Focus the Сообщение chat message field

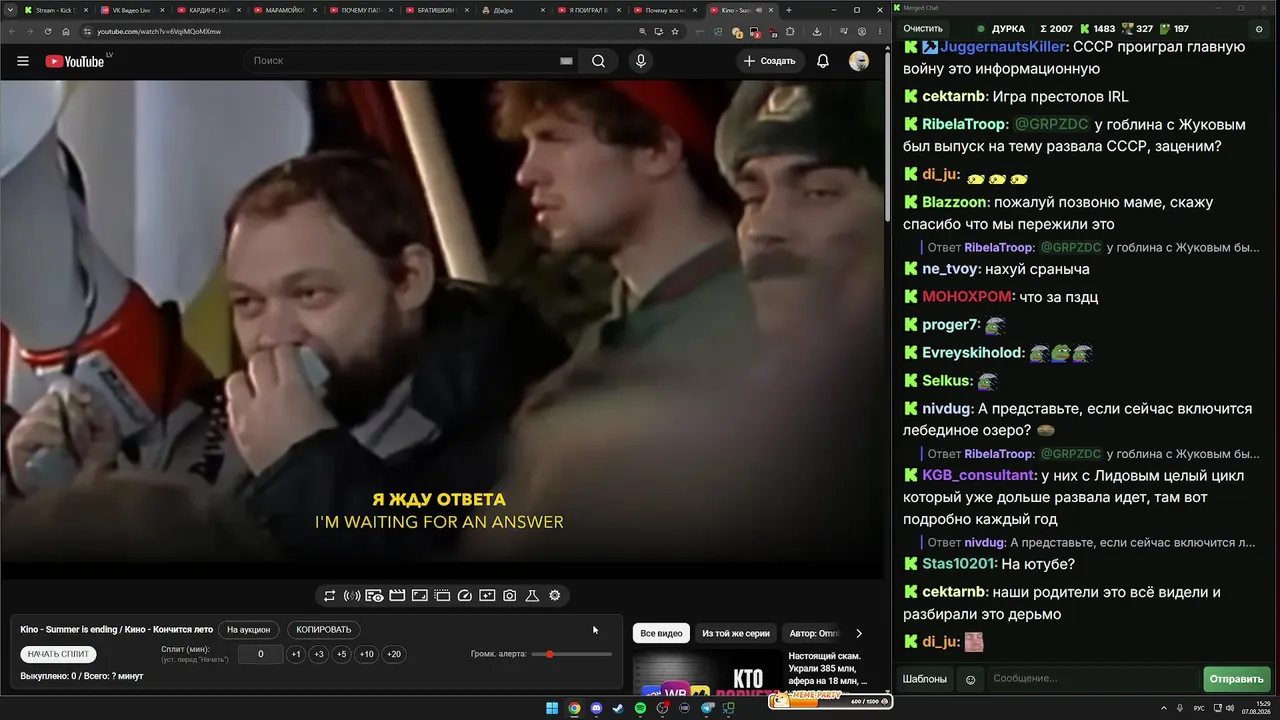pyautogui.click(x=1092, y=679)
